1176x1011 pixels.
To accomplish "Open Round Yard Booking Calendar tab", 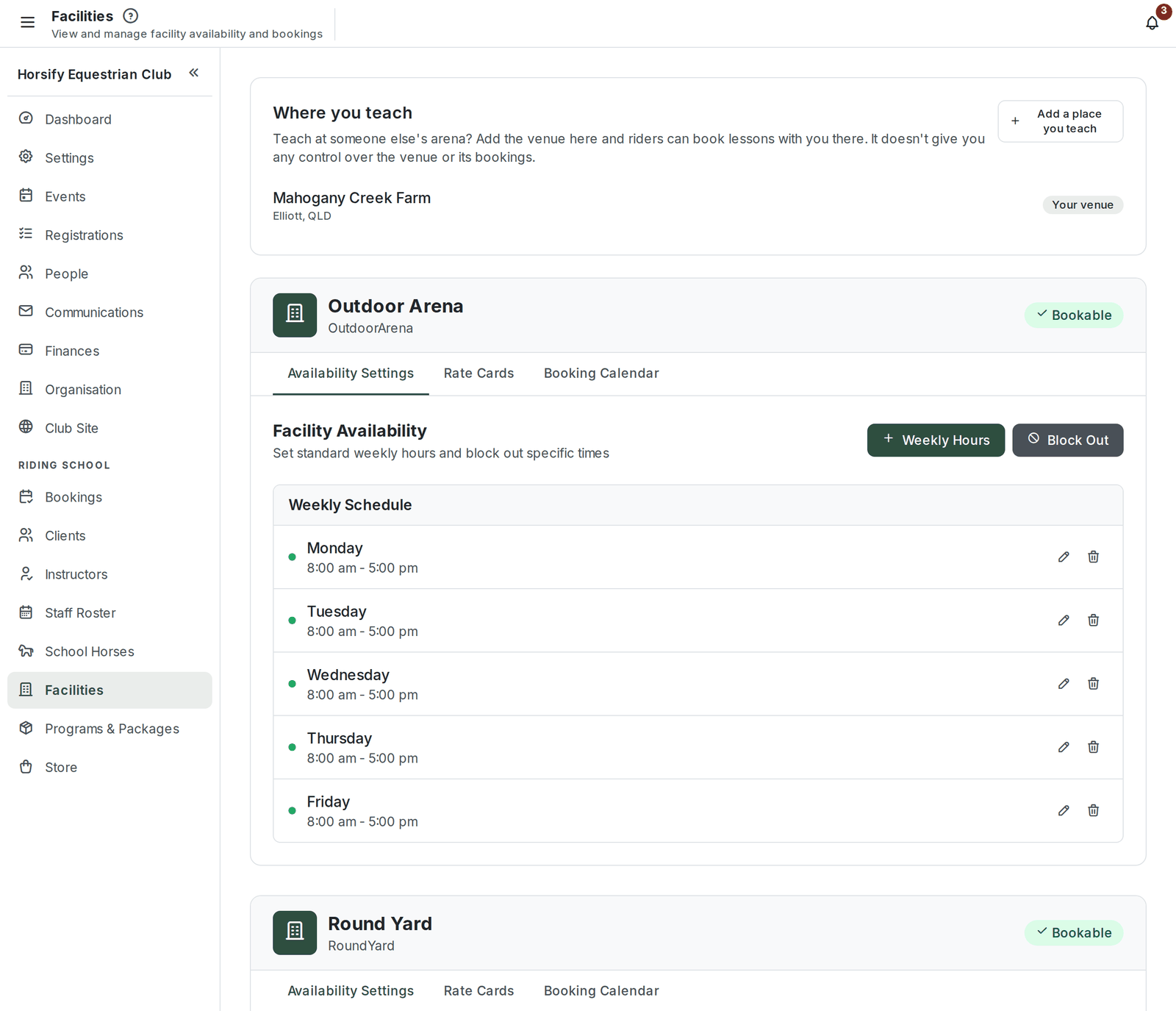I will click(601, 990).
